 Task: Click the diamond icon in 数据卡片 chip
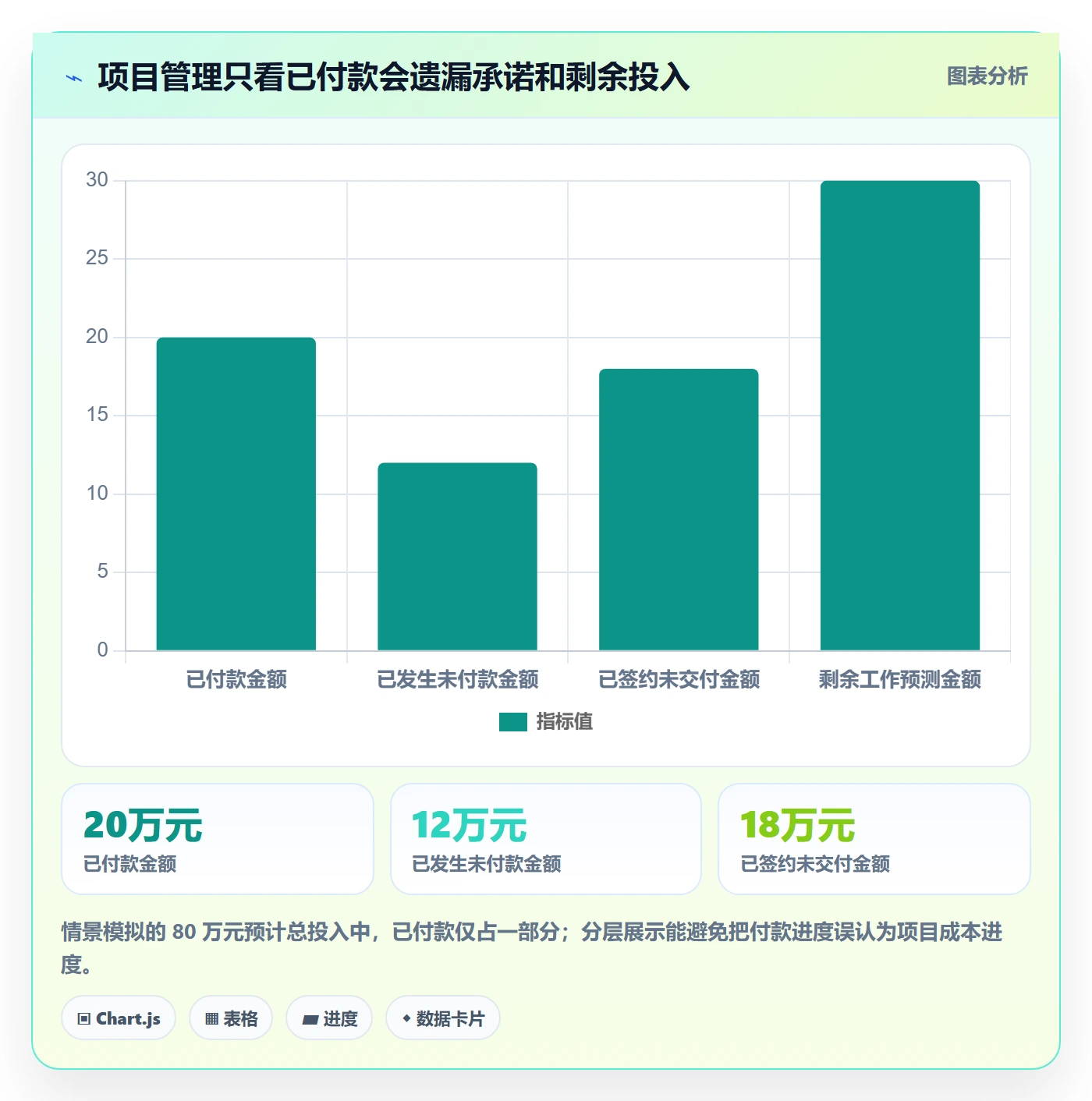pos(406,1018)
